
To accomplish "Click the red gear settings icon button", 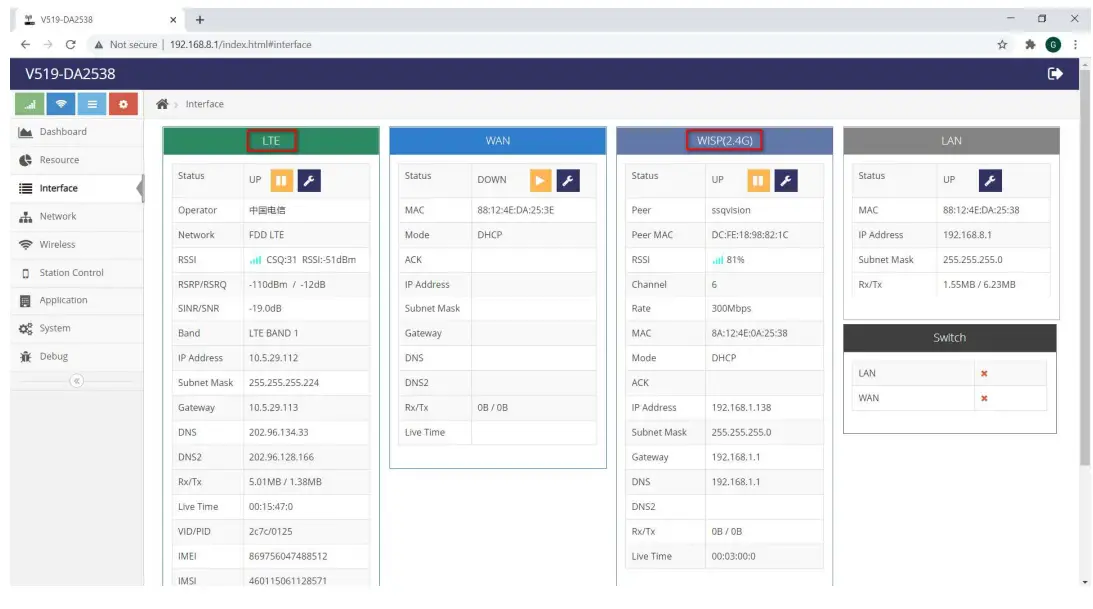I will (123, 105).
